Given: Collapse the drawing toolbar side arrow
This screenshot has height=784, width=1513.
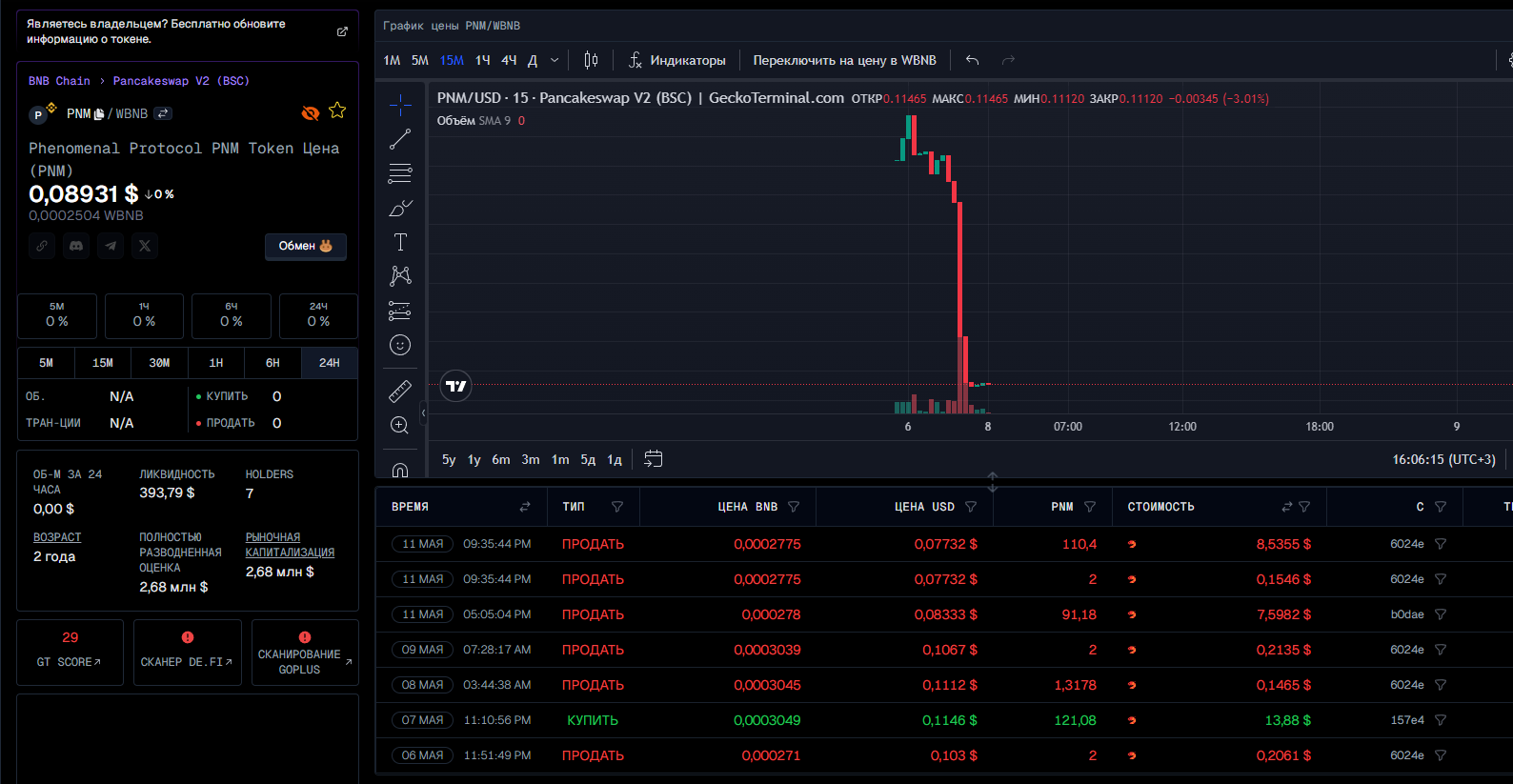Looking at the screenshot, I should pyautogui.click(x=423, y=413).
